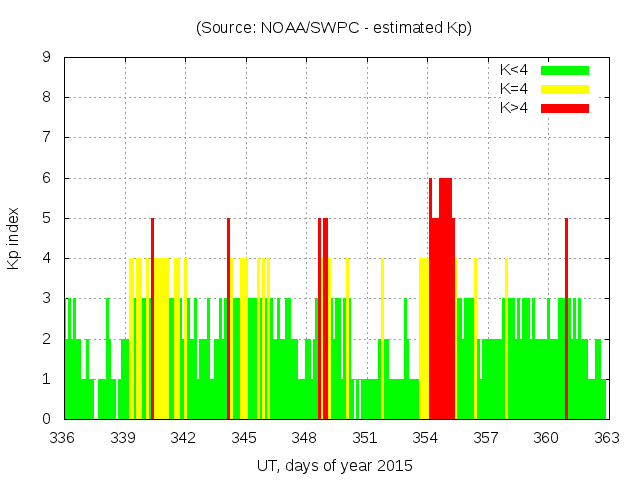This screenshot has height=480, width=640.
Task: Click the 'Kp index' y-axis label
Action: 14,238
